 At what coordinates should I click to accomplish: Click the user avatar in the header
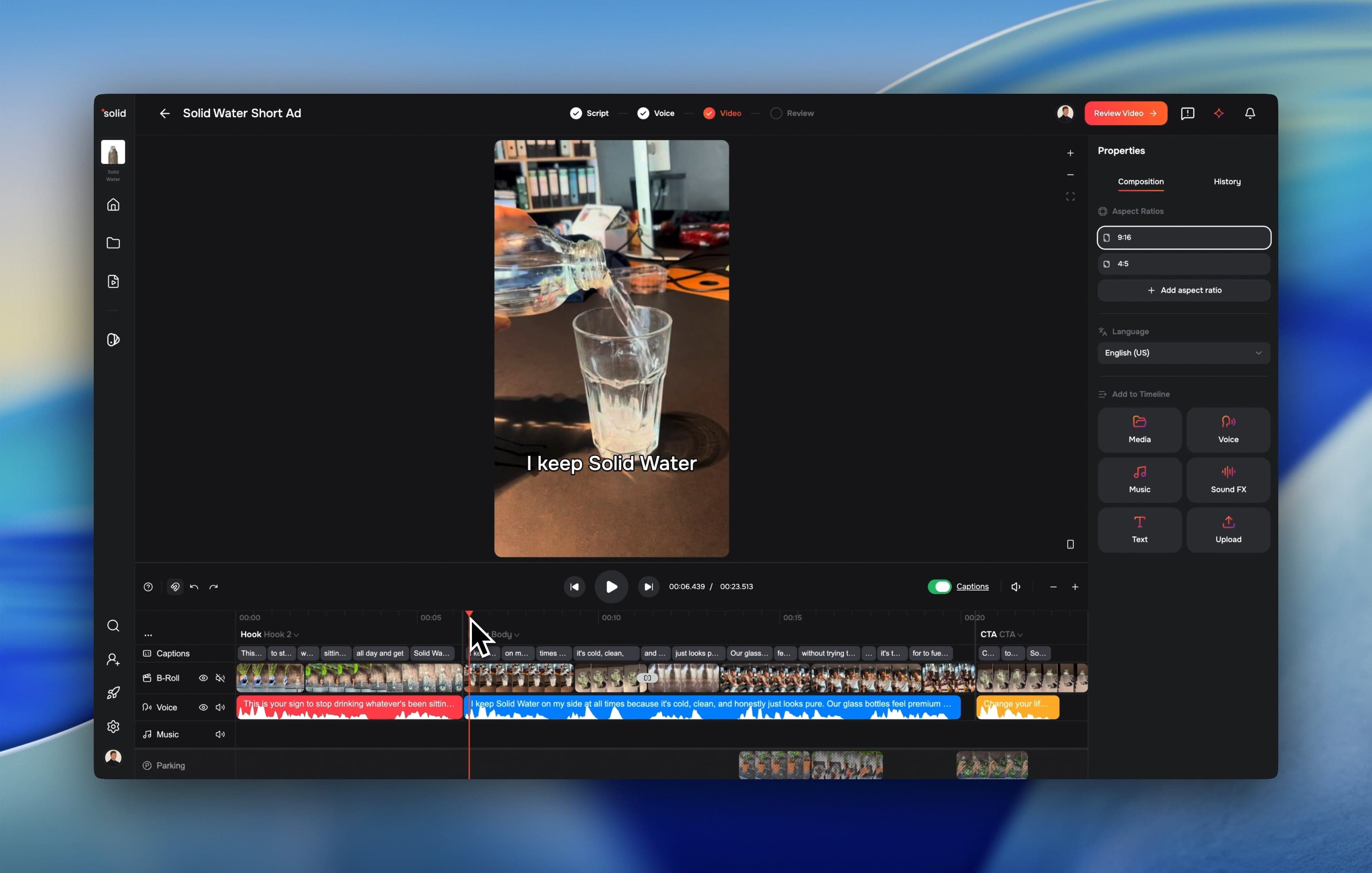pos(1065,114)
